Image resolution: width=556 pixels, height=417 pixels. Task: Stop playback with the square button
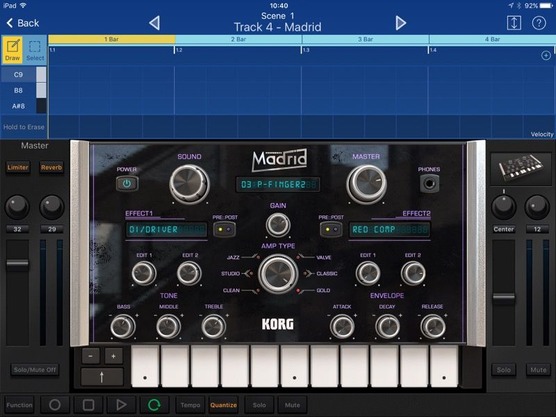[x=88, y=405]
